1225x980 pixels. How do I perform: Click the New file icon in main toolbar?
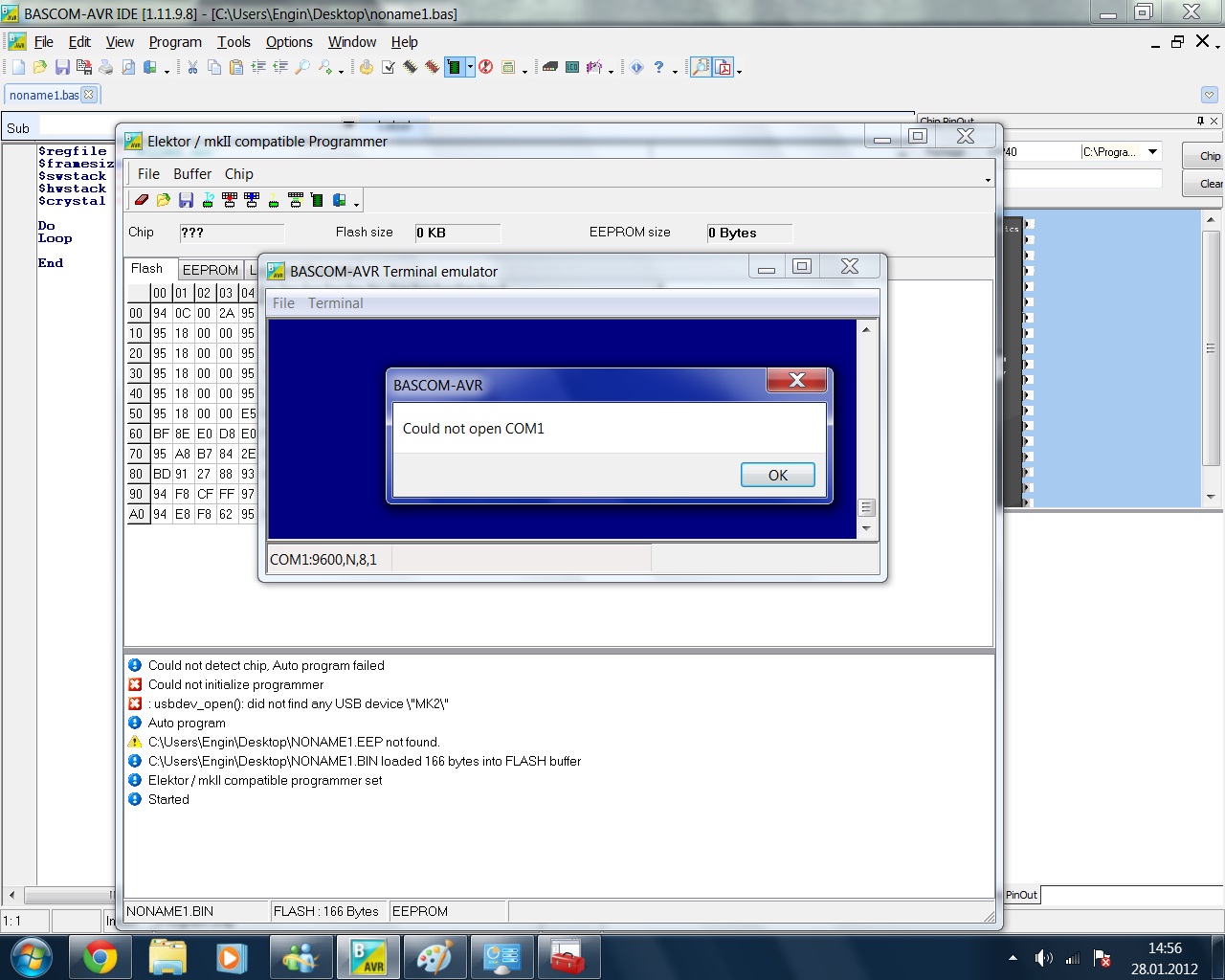point(18,67)
